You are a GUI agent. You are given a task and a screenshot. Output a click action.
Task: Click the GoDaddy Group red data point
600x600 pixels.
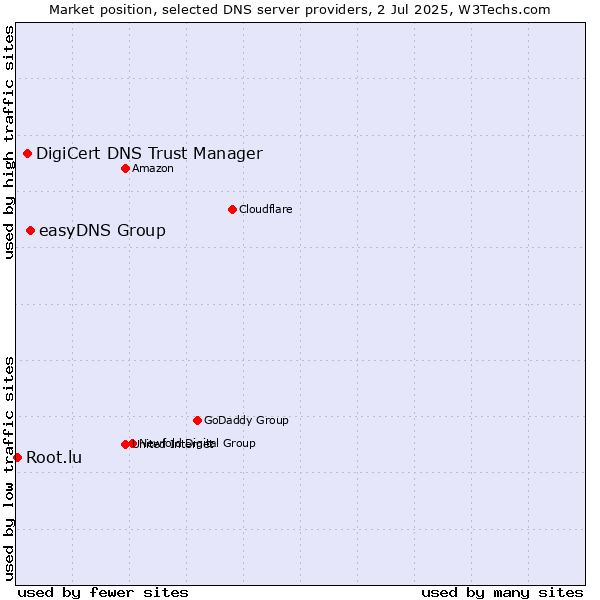pyautogui.click(x=197, y=421)
